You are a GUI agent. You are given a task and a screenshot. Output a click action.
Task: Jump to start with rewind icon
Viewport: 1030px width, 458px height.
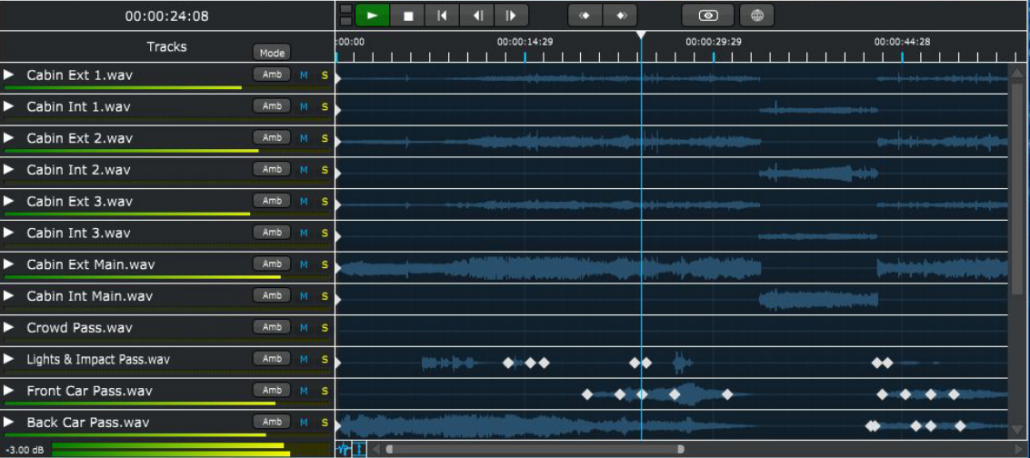point(441,15)
